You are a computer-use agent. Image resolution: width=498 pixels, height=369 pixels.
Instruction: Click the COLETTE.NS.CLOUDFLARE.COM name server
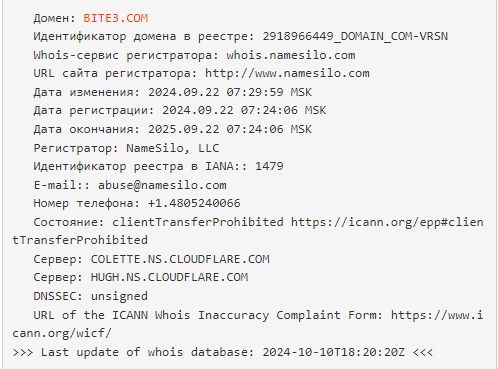click(180, 259)
